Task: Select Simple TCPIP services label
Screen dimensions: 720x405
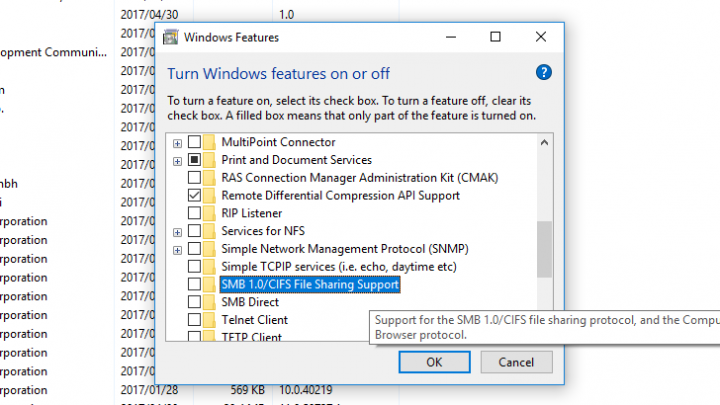Action: click(x=339, y=267)
